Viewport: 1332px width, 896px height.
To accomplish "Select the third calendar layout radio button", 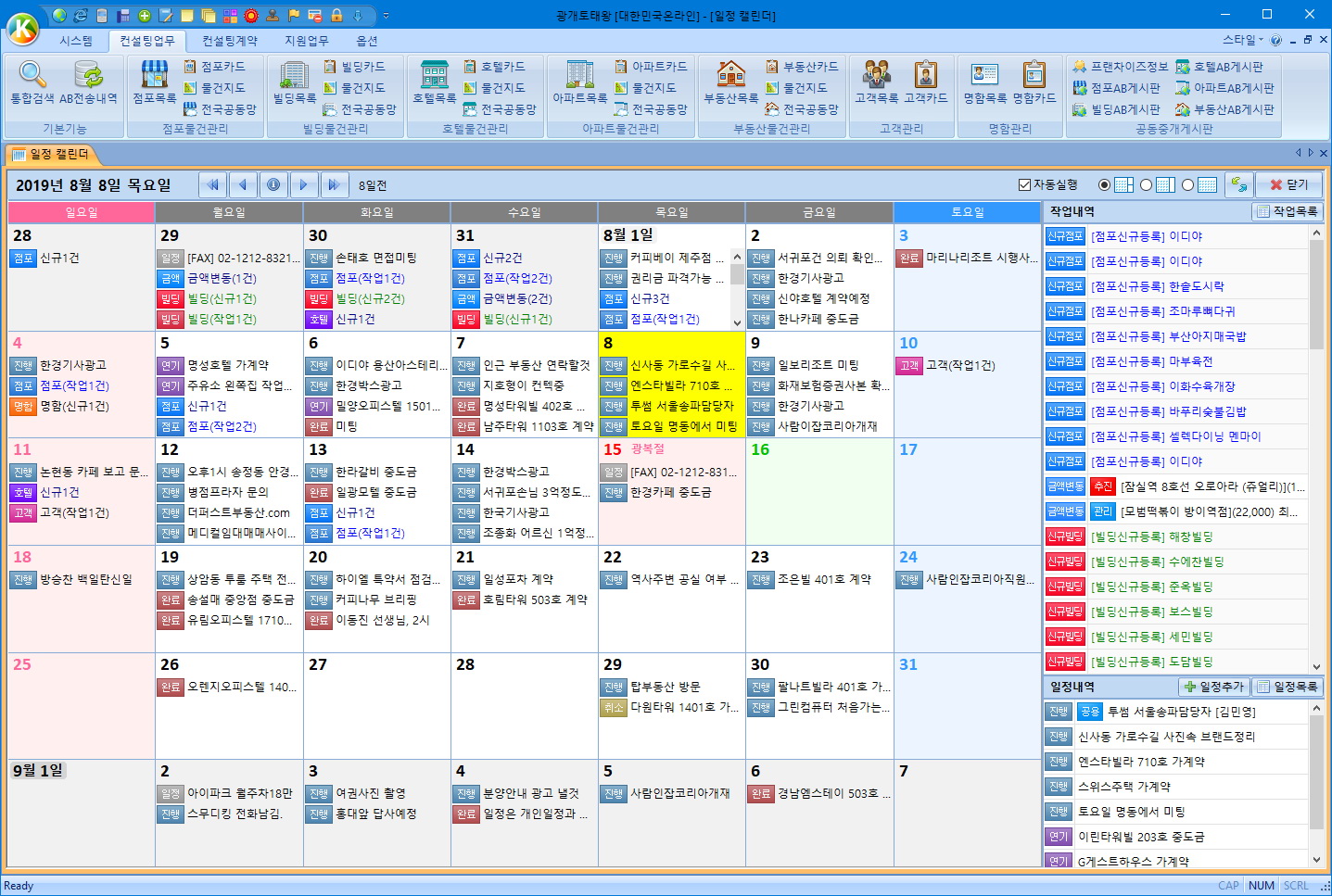I will pyautogui.click(x=1188, y=185).
